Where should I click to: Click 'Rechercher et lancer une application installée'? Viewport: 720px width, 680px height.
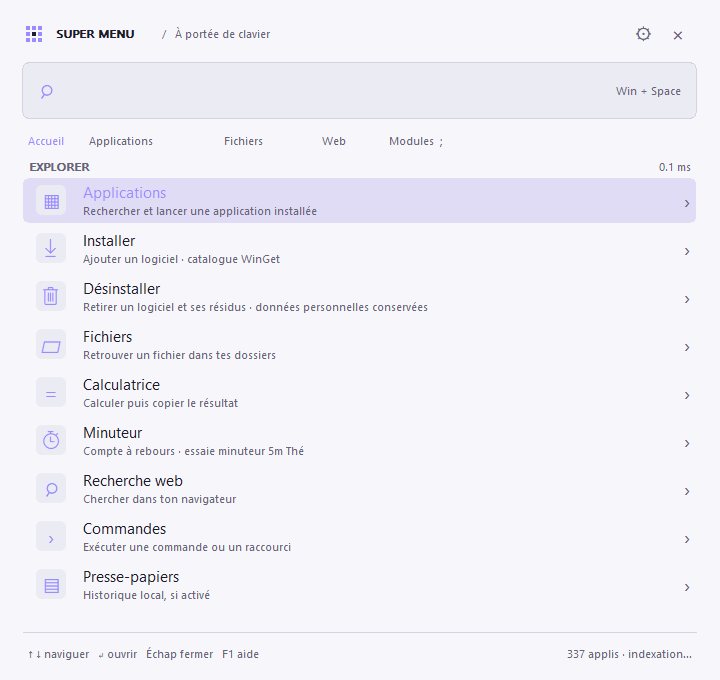click(x=200, y=211)
